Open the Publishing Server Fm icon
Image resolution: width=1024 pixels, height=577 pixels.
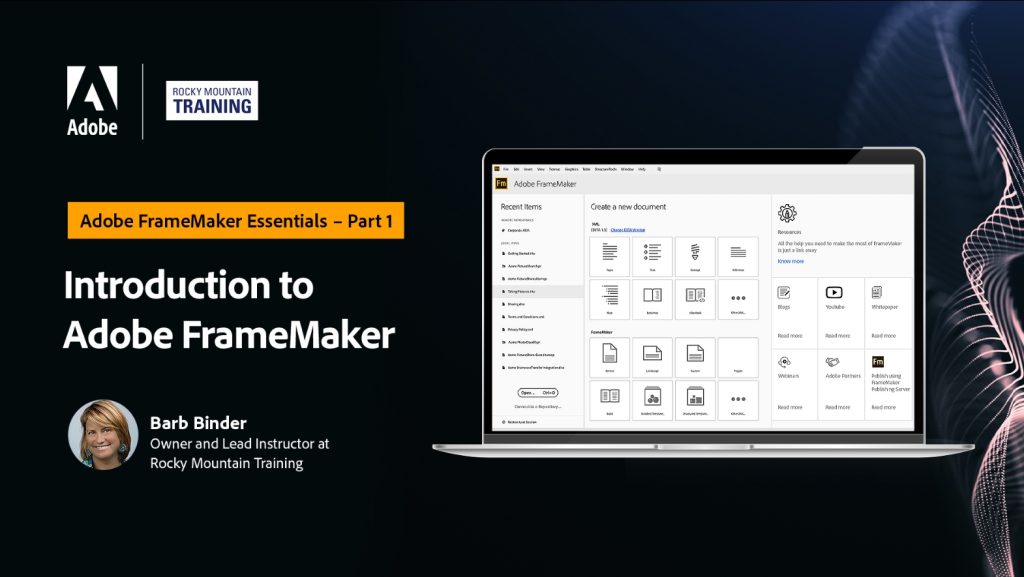[878, 362]
